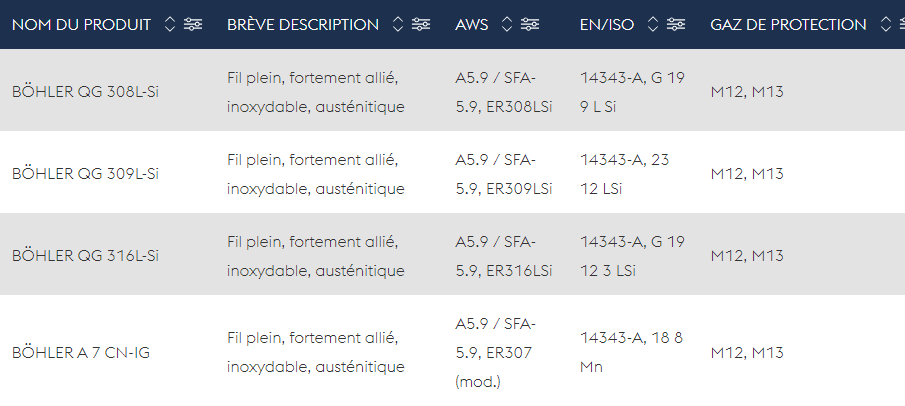Image resolution: width=905 pixels, height=406 pixels.
Task: Click the Brève description header text
Action: pyautogui.click(x=303, y=25)
